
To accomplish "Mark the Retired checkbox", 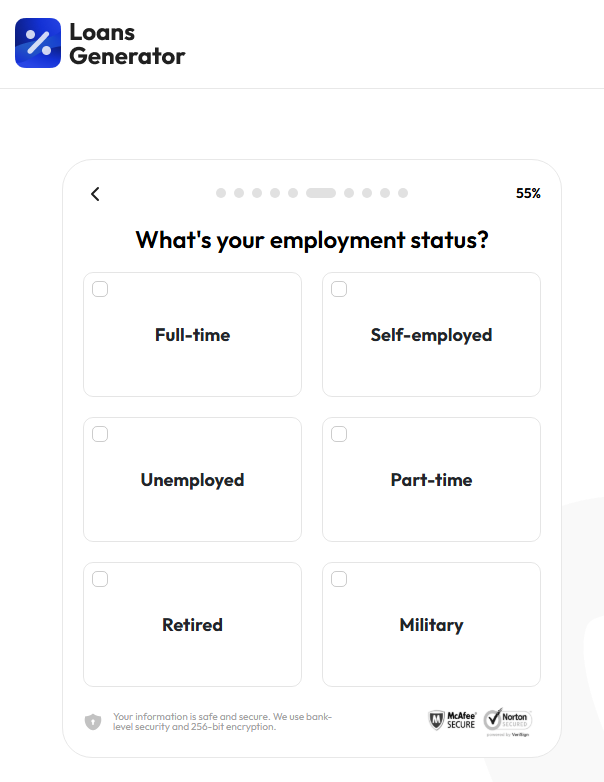I will pyautogui.click(x=100, y=580).
